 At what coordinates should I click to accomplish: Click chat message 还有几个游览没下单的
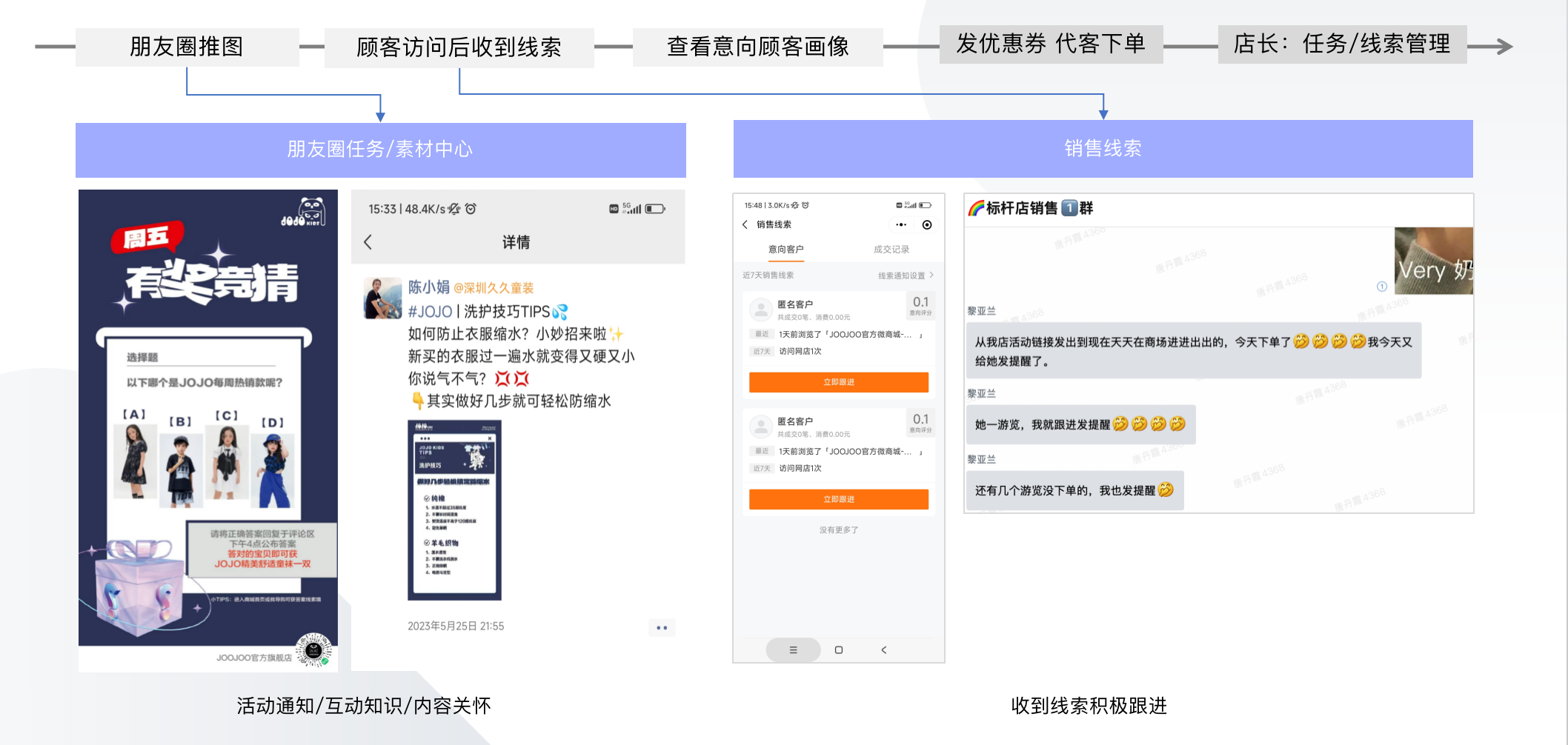1074,490
